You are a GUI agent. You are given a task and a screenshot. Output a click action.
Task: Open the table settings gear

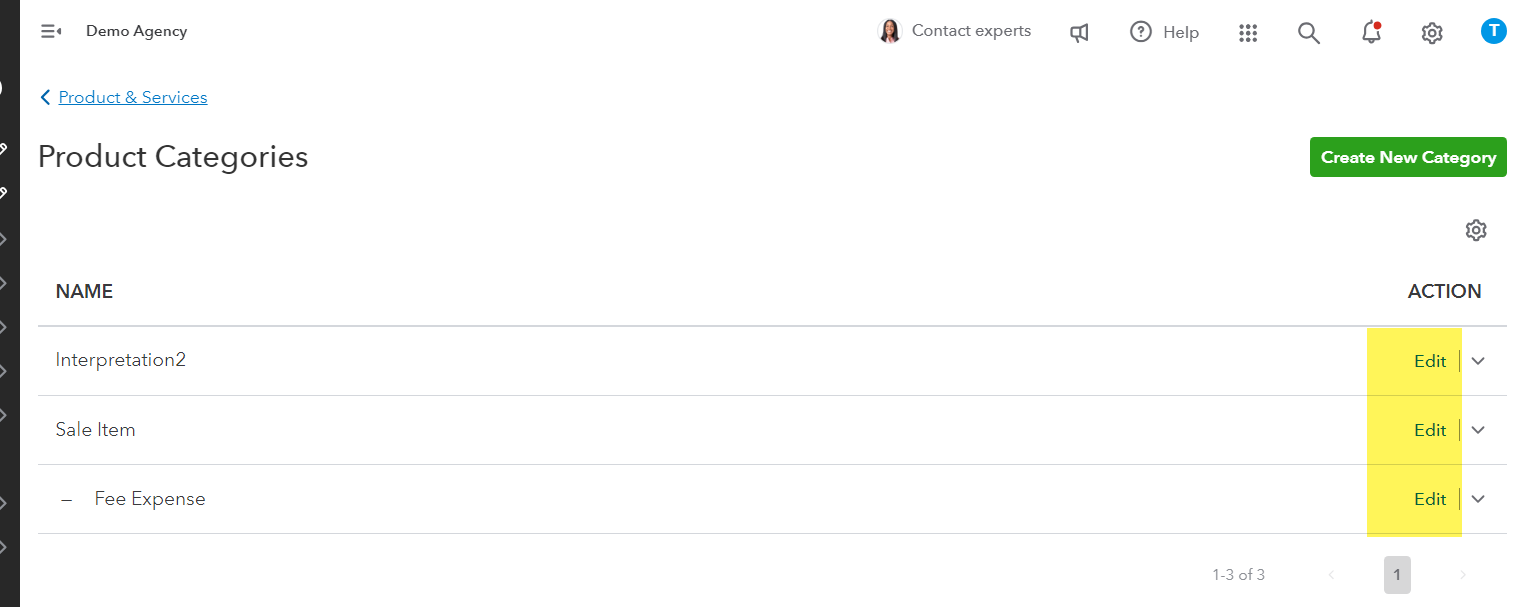pyautogui.click(x=1476, y=230)
